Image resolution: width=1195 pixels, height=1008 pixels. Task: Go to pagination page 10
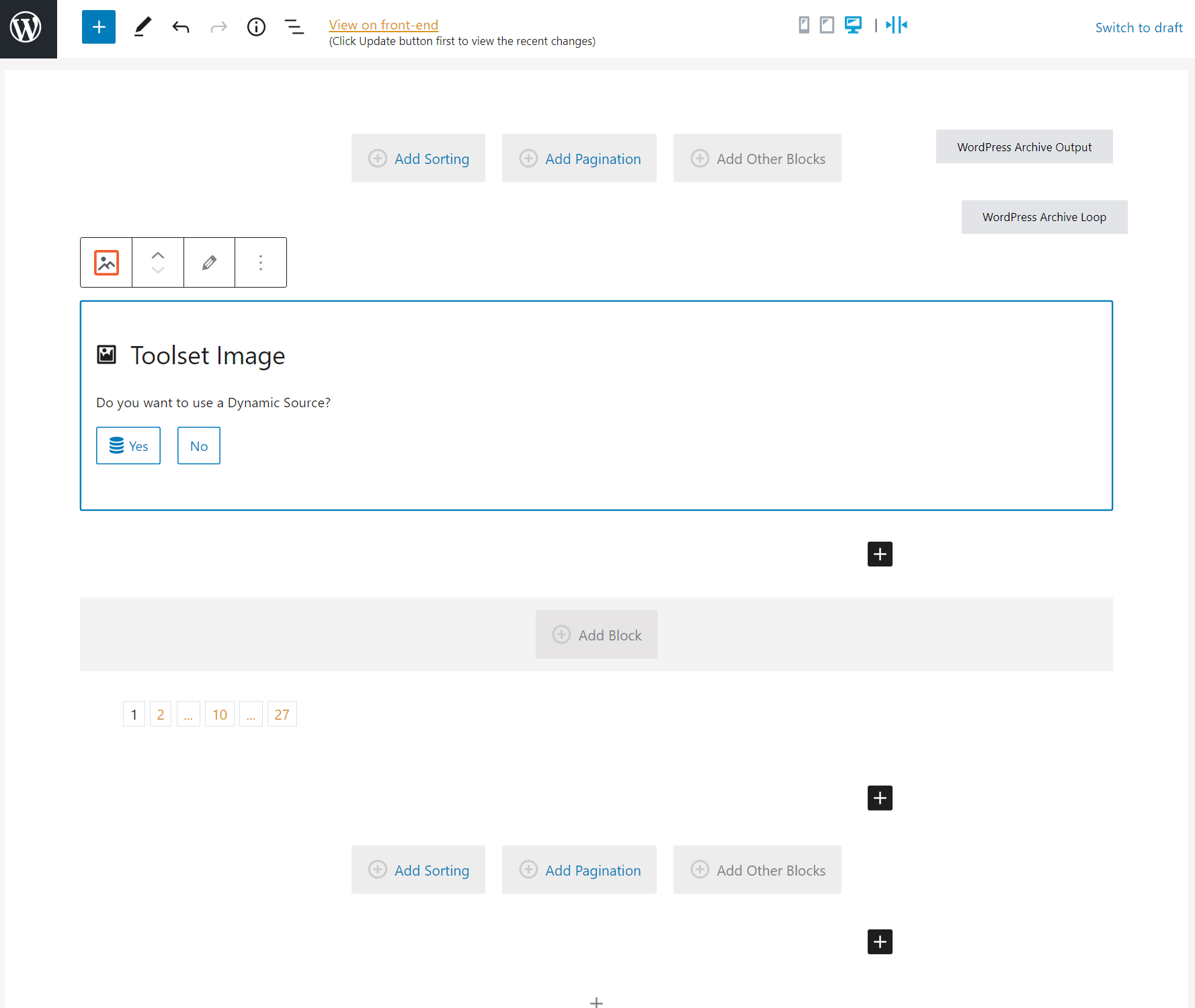click(220, 714)
